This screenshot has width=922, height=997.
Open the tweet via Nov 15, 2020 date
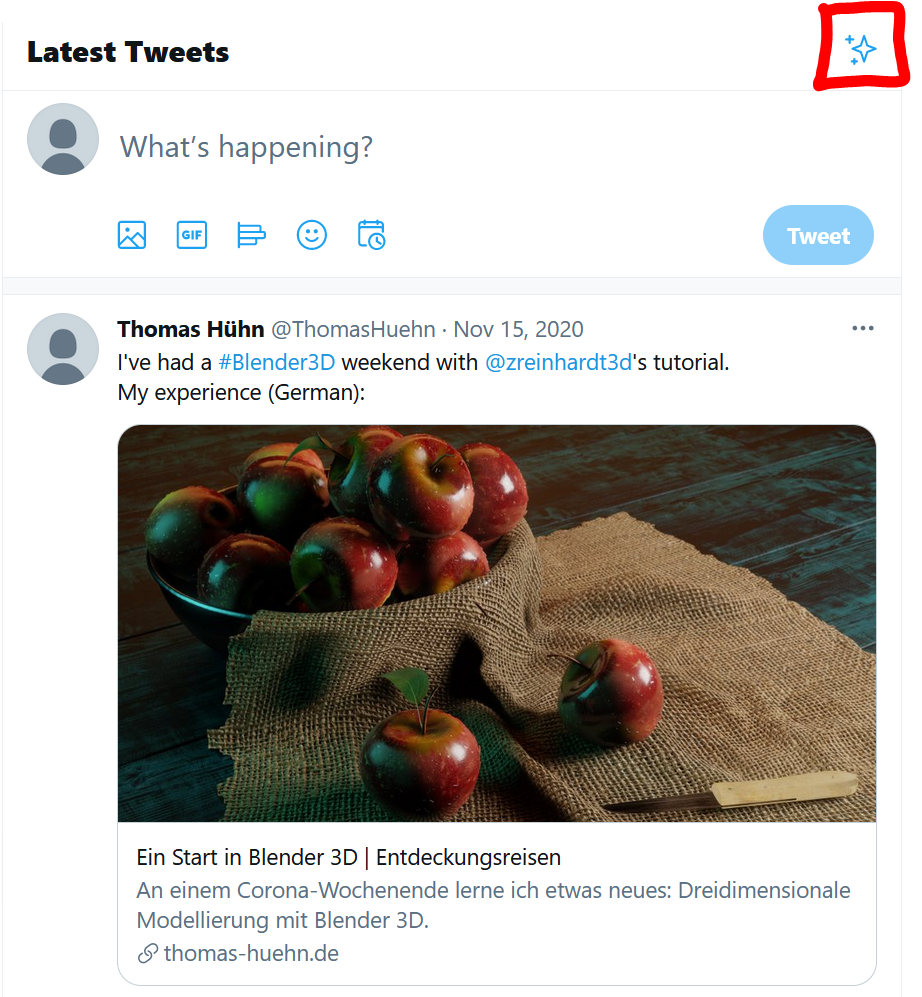(x=518, y=330)
